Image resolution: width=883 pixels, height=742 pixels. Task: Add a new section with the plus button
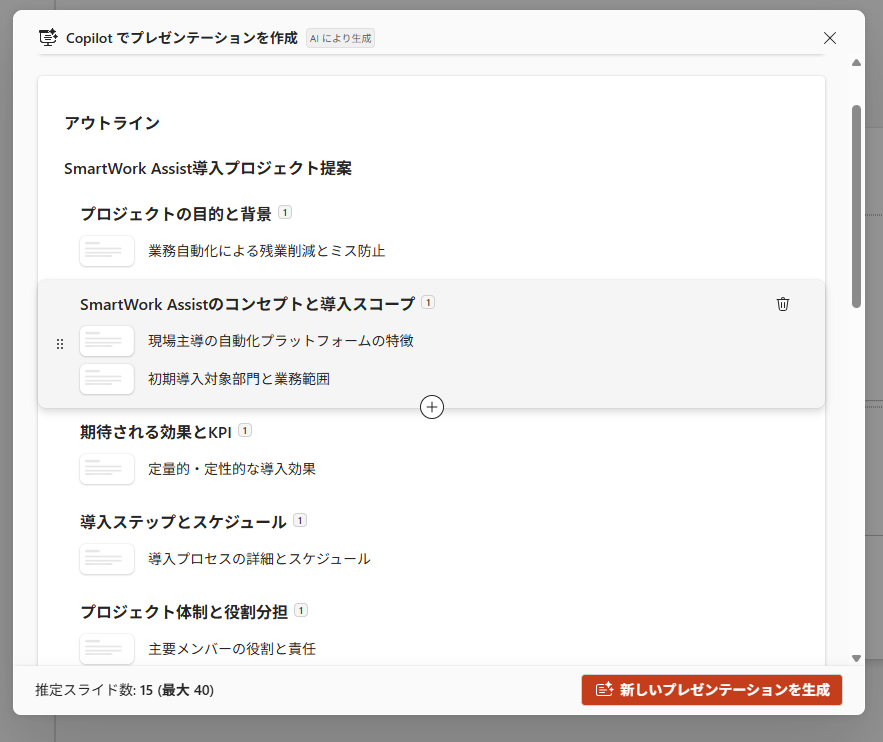pos(432,407)
